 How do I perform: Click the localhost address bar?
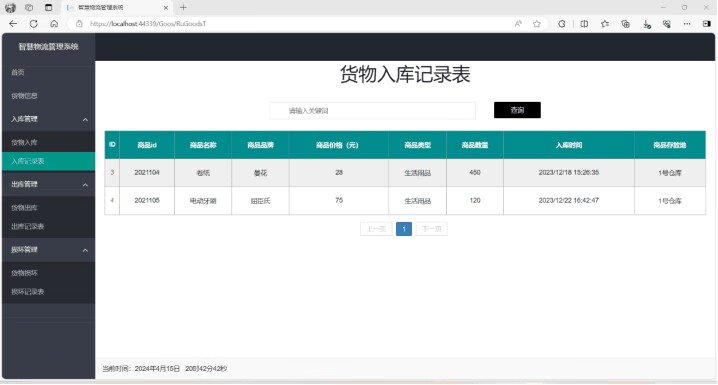pyautogui.click(x=293, y=24)
